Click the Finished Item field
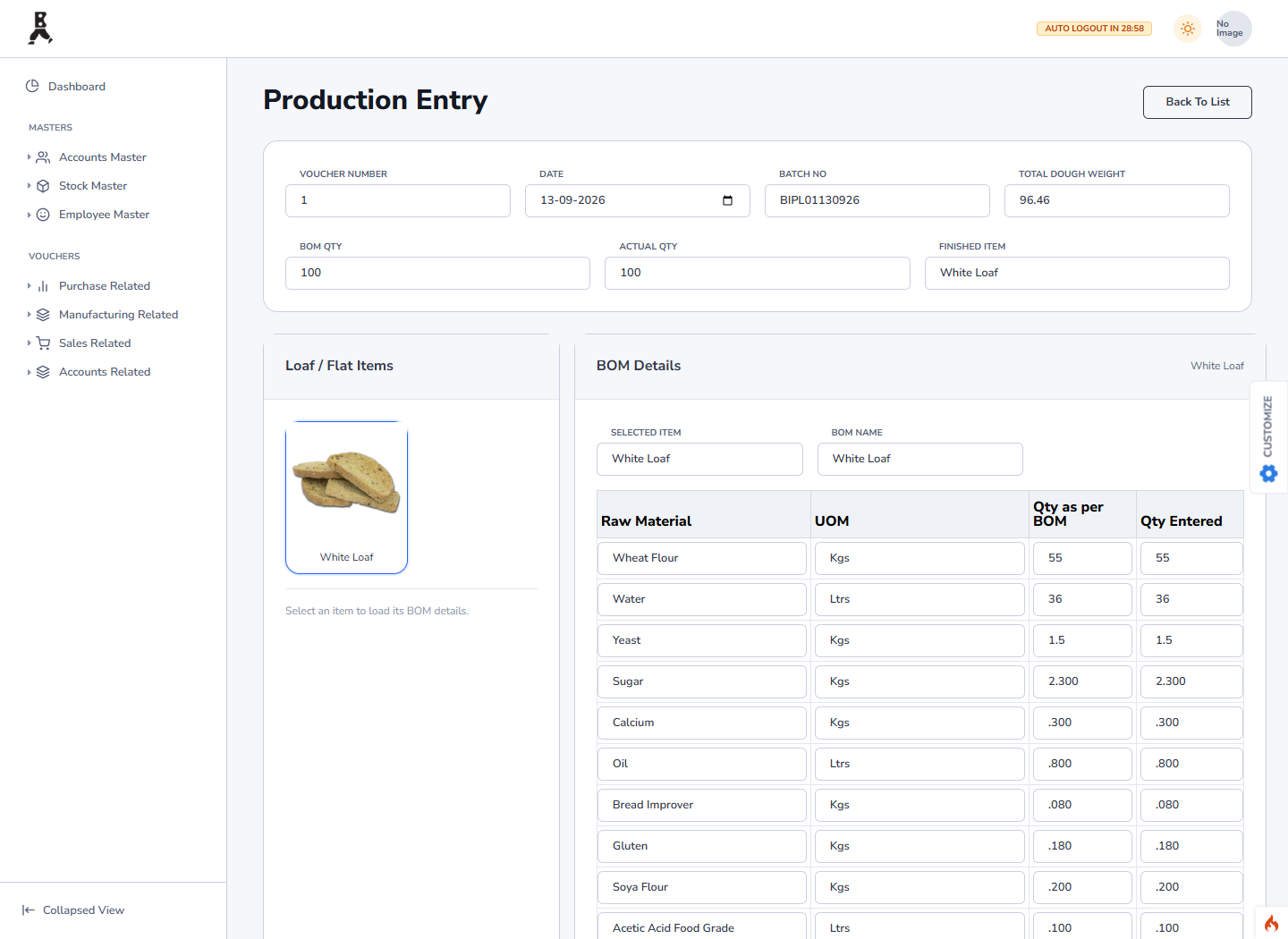The width and height of the screenshot is (1288, 939). (x=1077, y=273)
